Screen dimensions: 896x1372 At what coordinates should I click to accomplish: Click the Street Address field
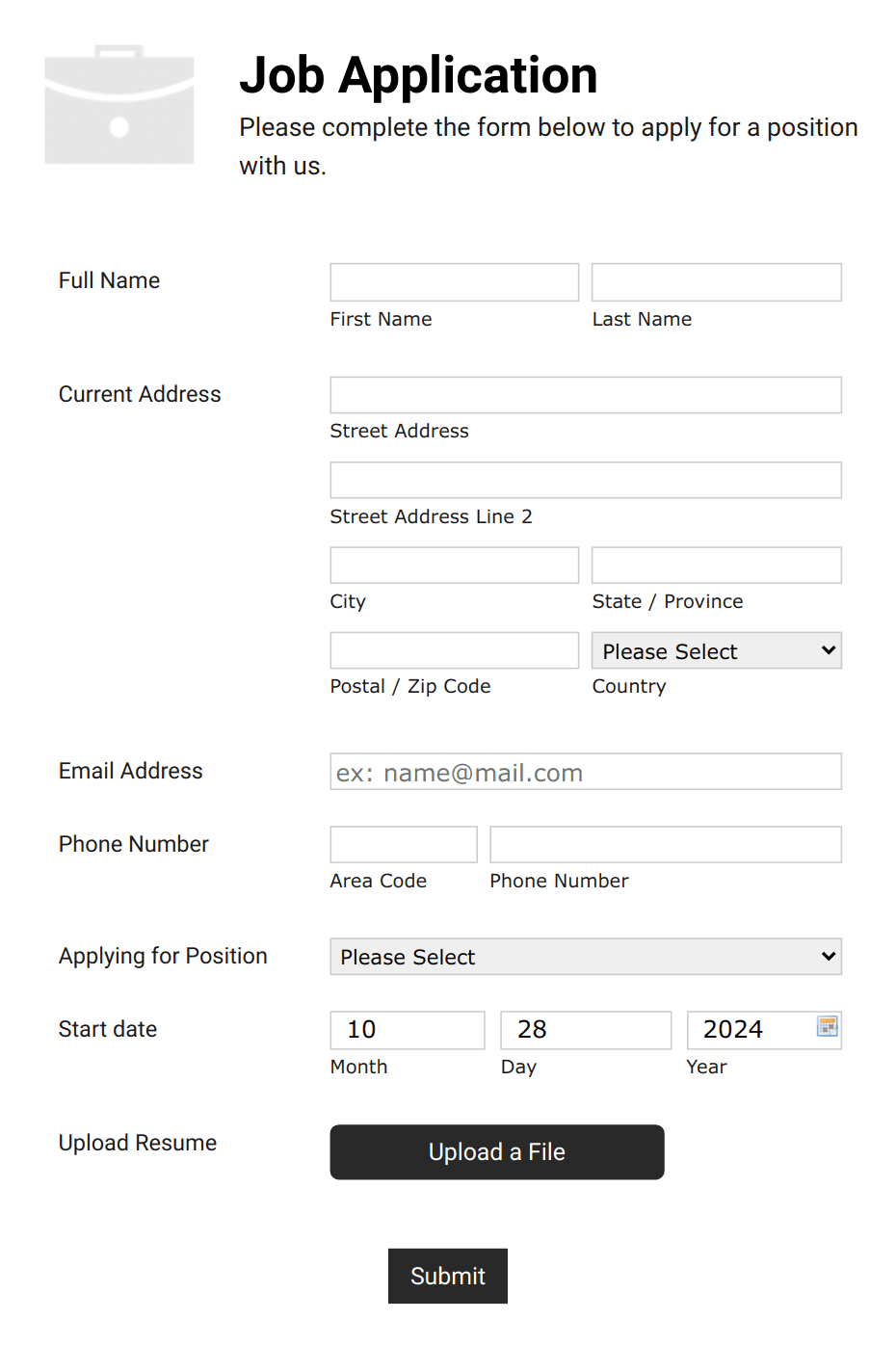(585, 394)
